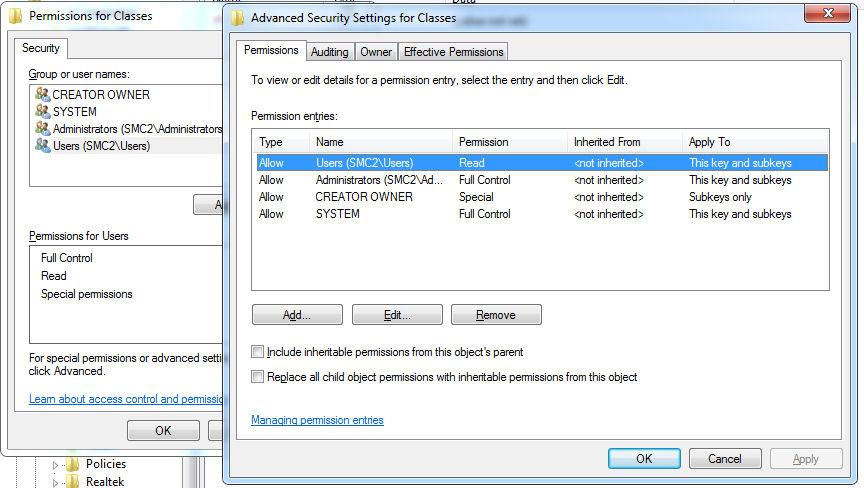Select SYSTEM group icon in list

[42, 111]
